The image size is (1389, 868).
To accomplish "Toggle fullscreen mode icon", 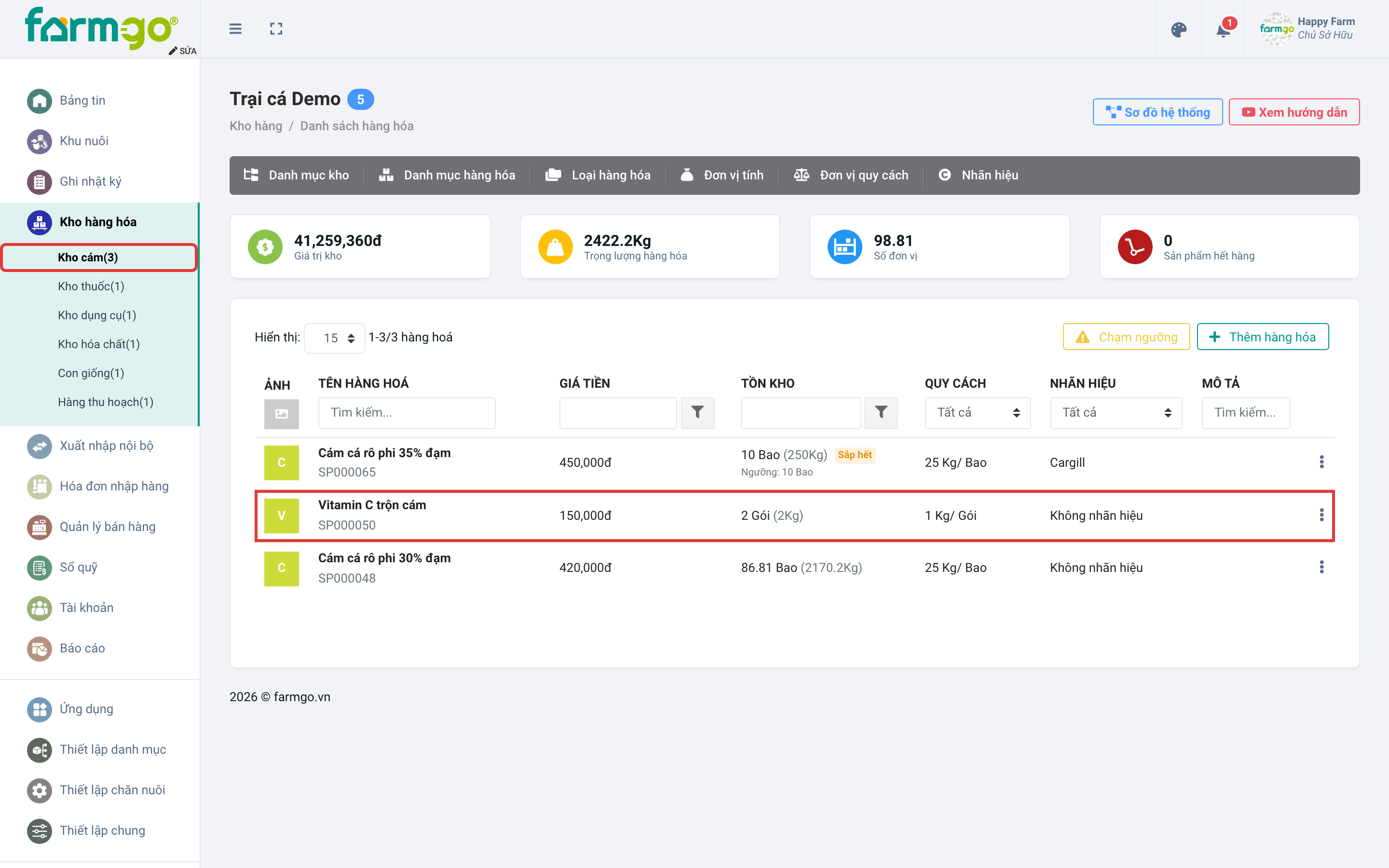I will [x=276, y=29].
